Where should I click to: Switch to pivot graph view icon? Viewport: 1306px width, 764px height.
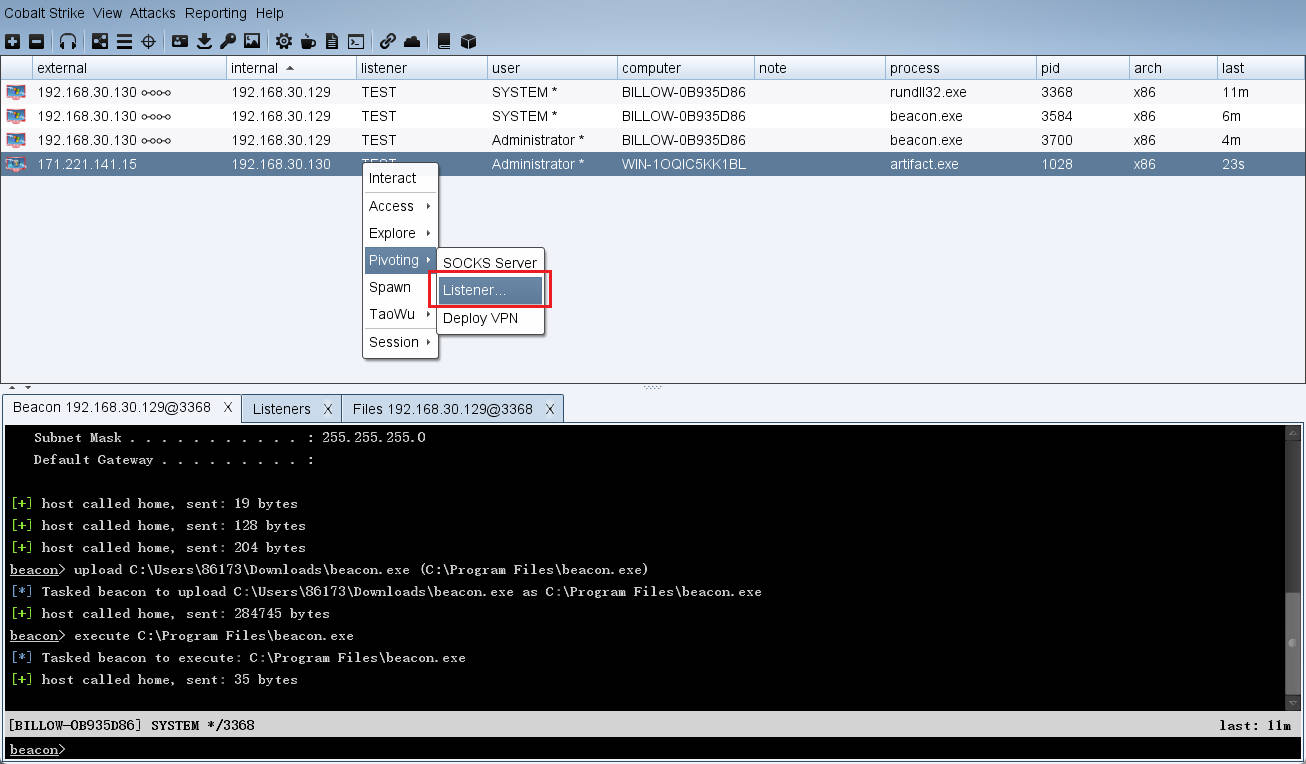coord(100,41)
